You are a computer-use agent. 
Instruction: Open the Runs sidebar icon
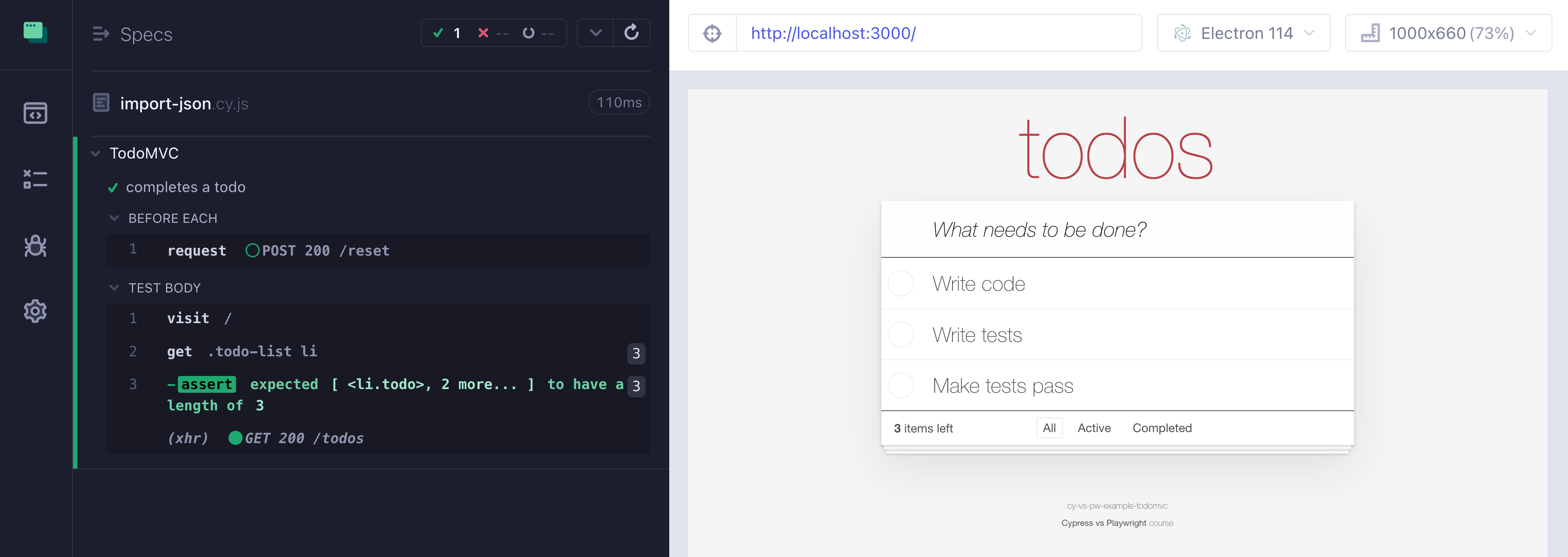pos(35,179)
